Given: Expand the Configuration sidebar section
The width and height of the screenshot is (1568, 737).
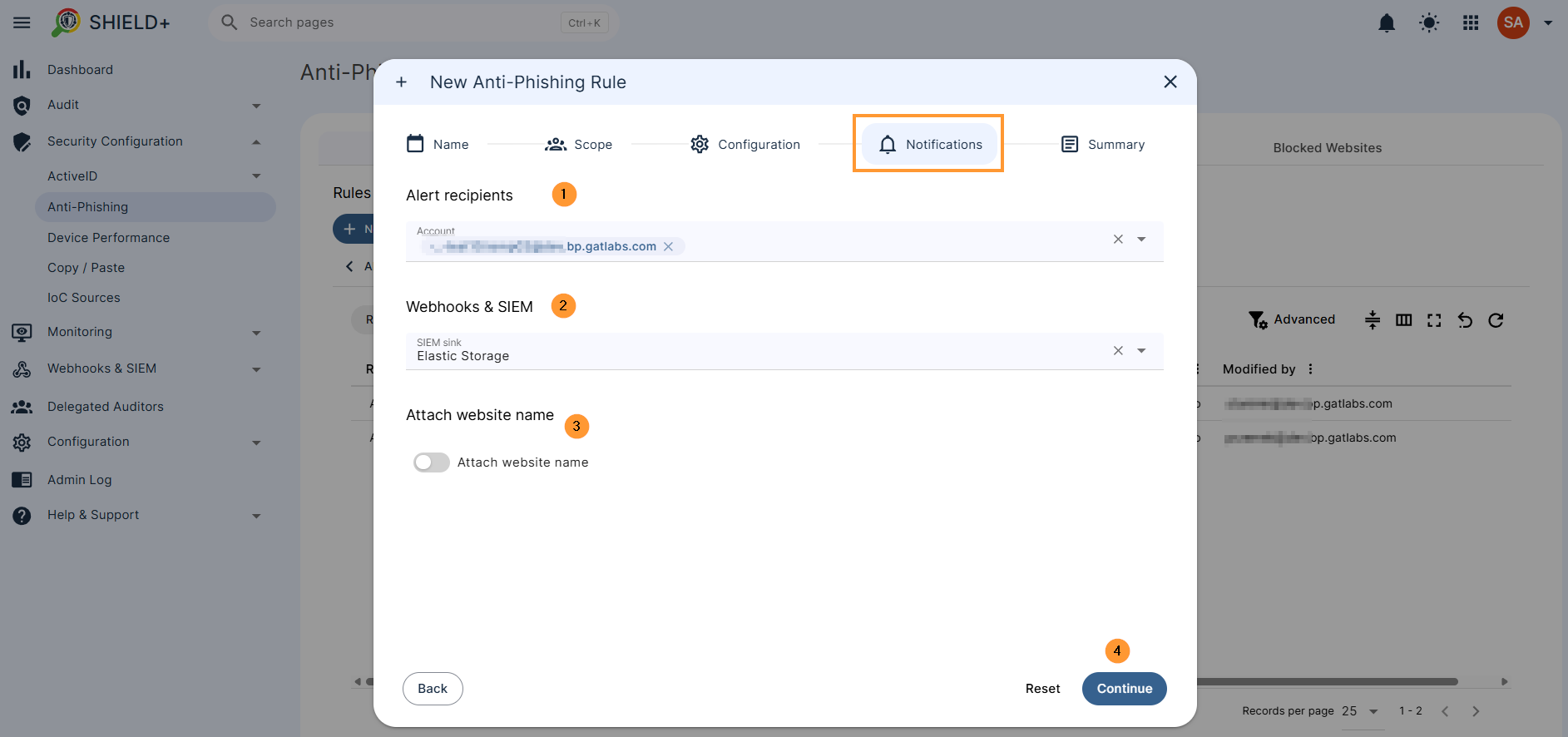Looking at the screenshot, I should (256, 443).
